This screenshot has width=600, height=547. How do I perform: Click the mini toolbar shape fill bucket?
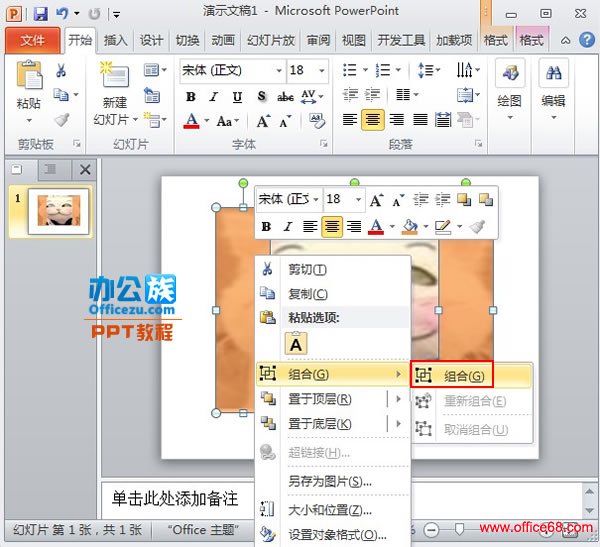409,226
